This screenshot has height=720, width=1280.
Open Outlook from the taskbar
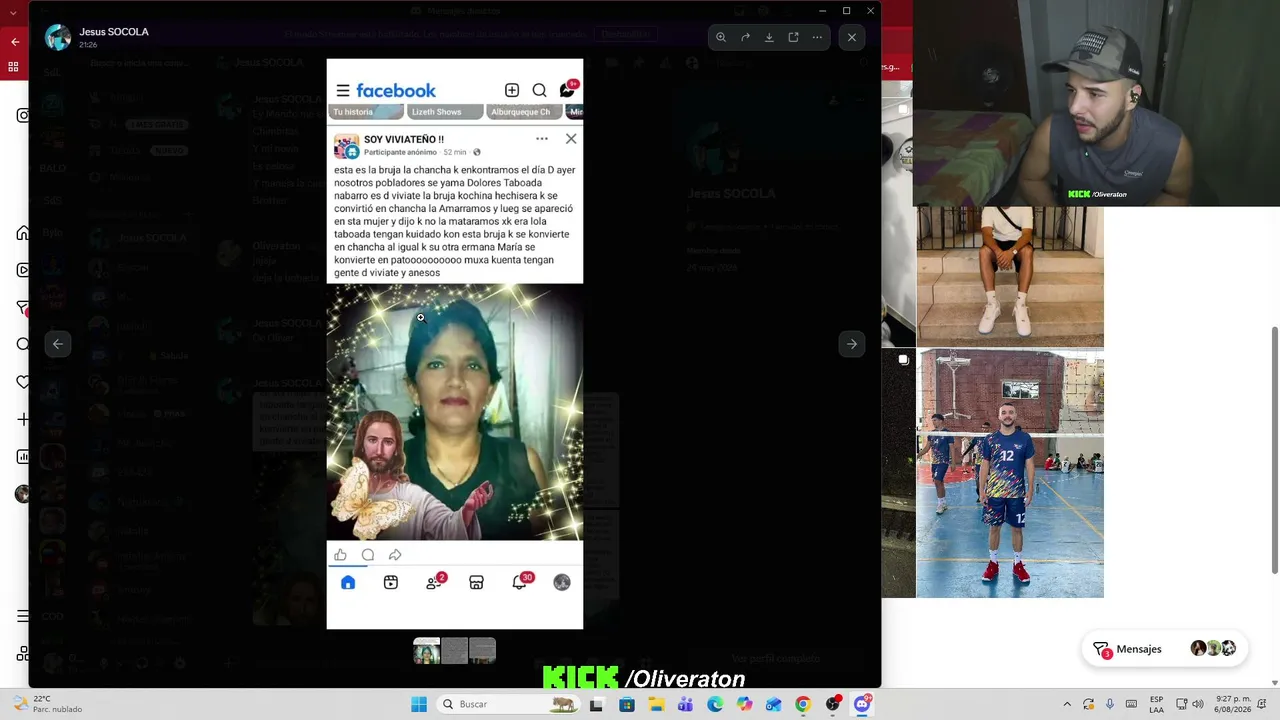[773, 704]
